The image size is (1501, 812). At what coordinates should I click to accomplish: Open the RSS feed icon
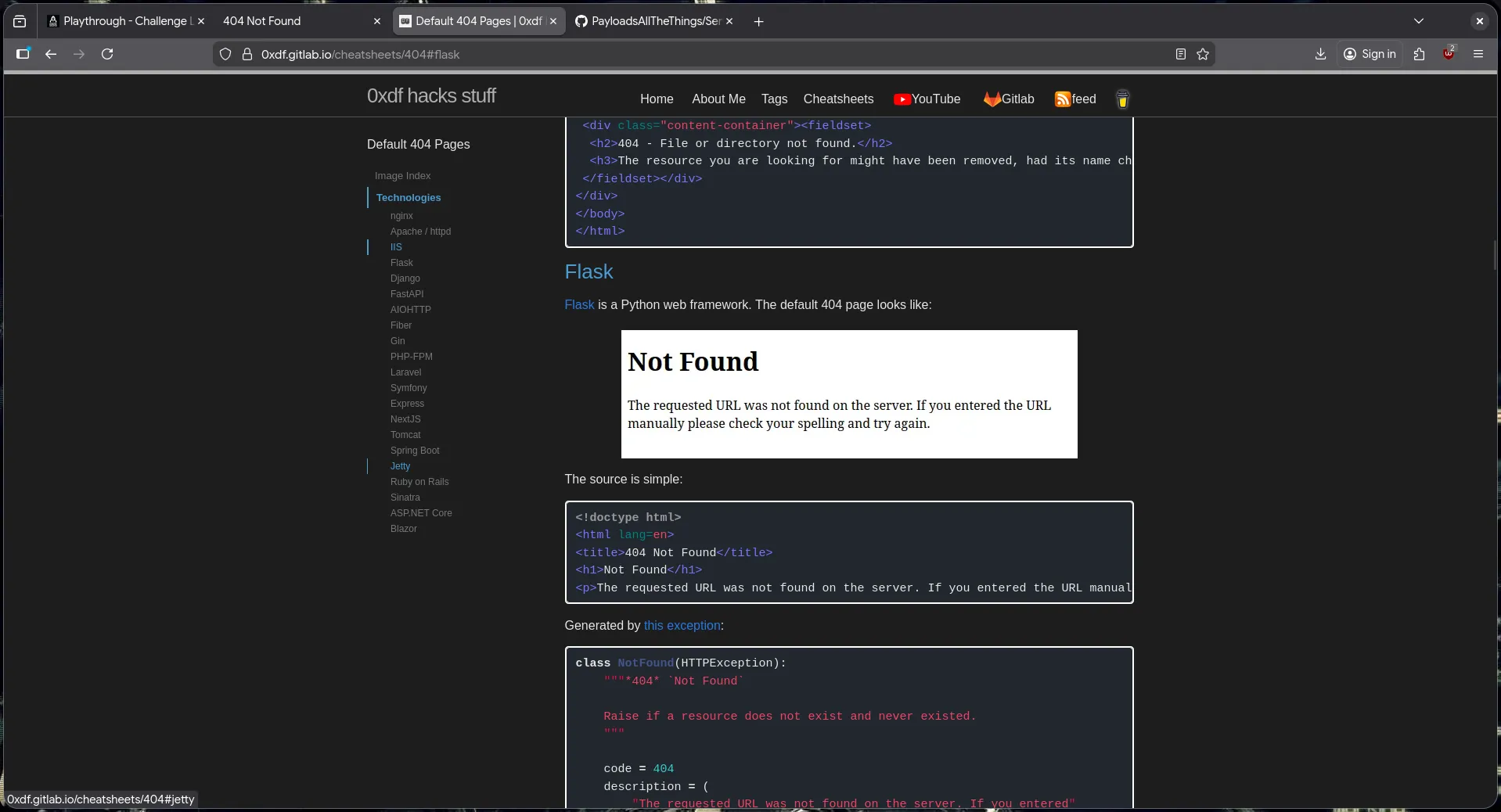click(1062, 99)
